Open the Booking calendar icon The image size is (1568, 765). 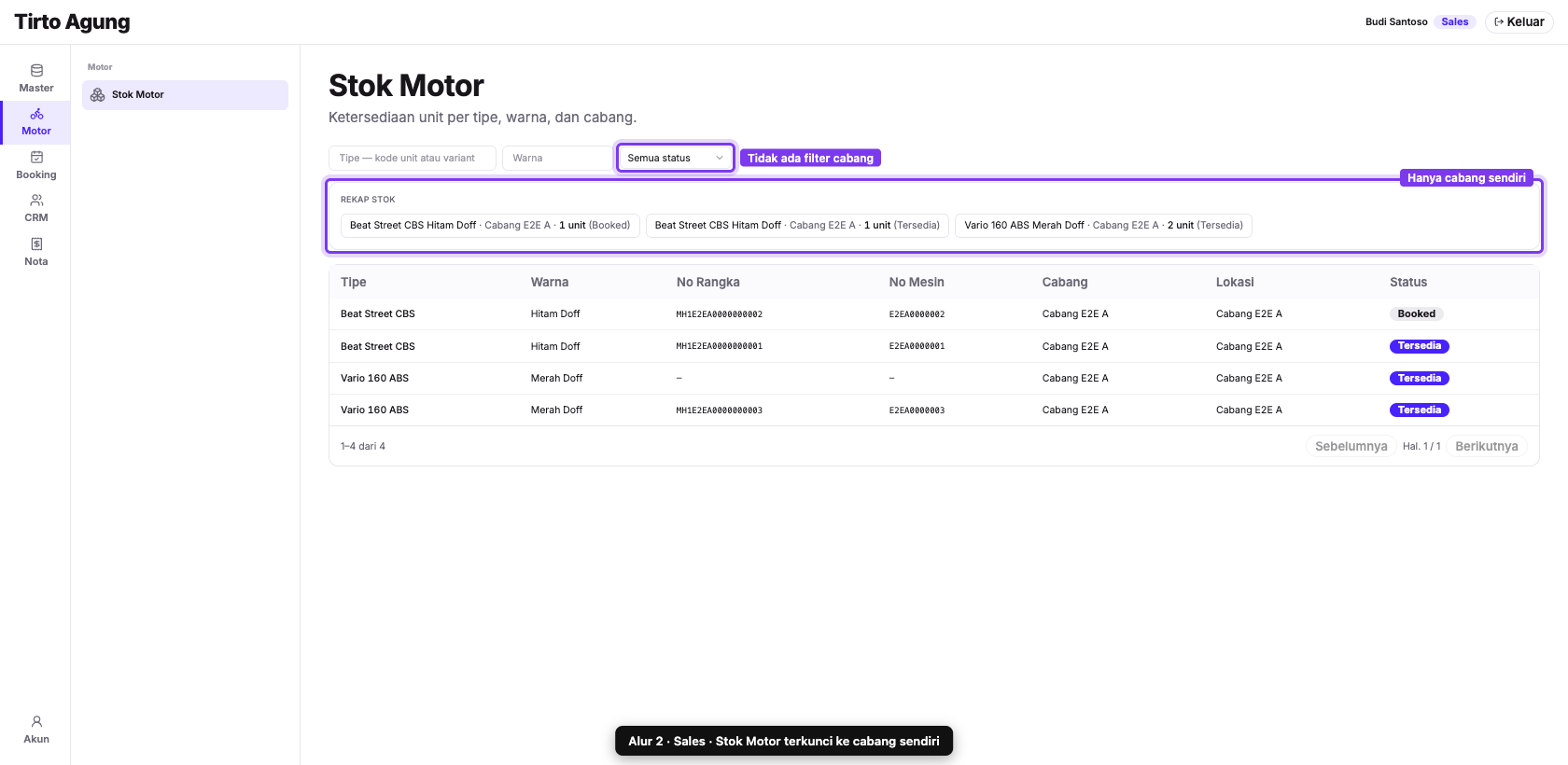tap(36, 158)
